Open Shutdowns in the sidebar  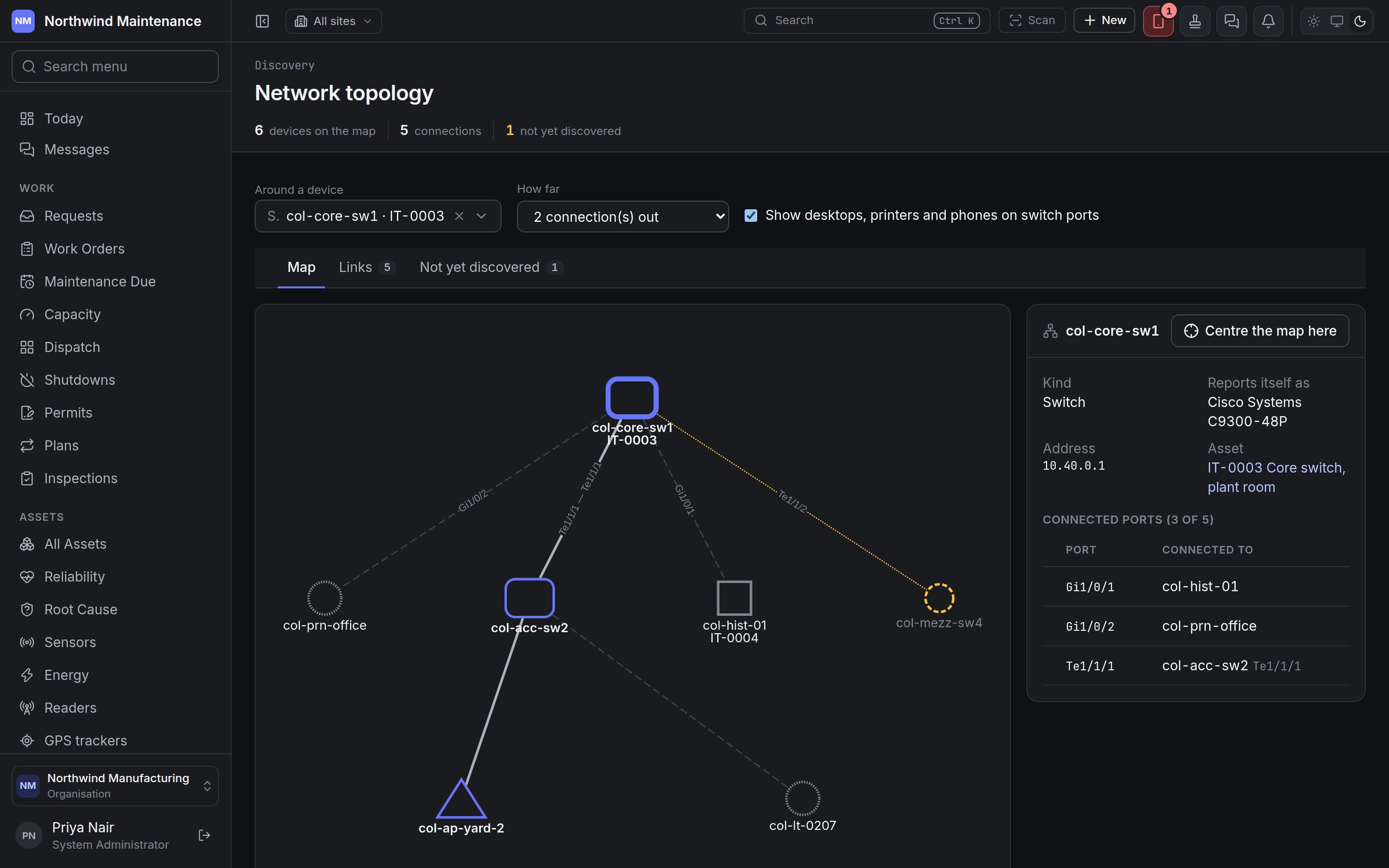click(115, 380)
